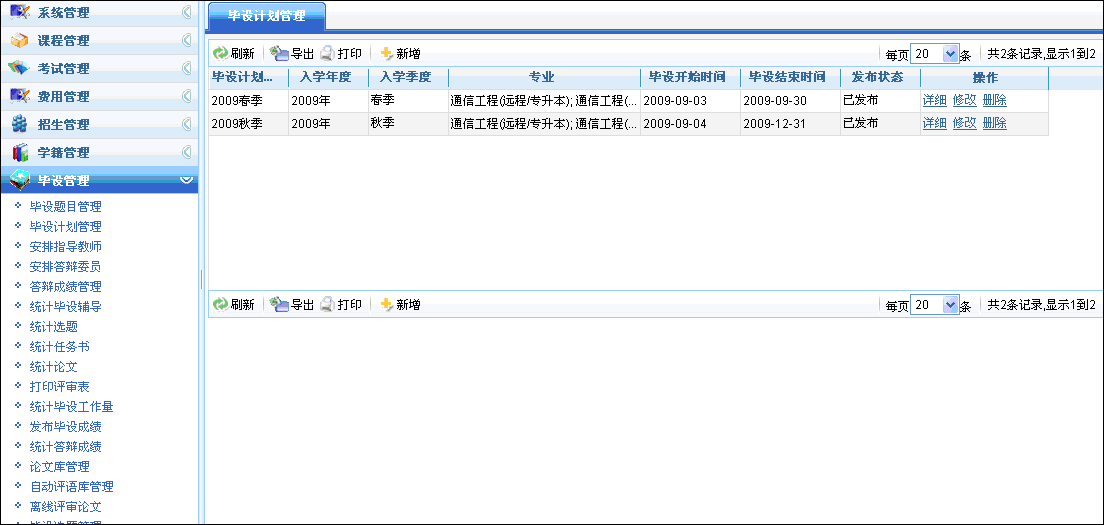Viewport: 1104px width, 525px height.
Task: Click the 课程管理 box icon
Action: pyautogui.click(x=20, y=41)
